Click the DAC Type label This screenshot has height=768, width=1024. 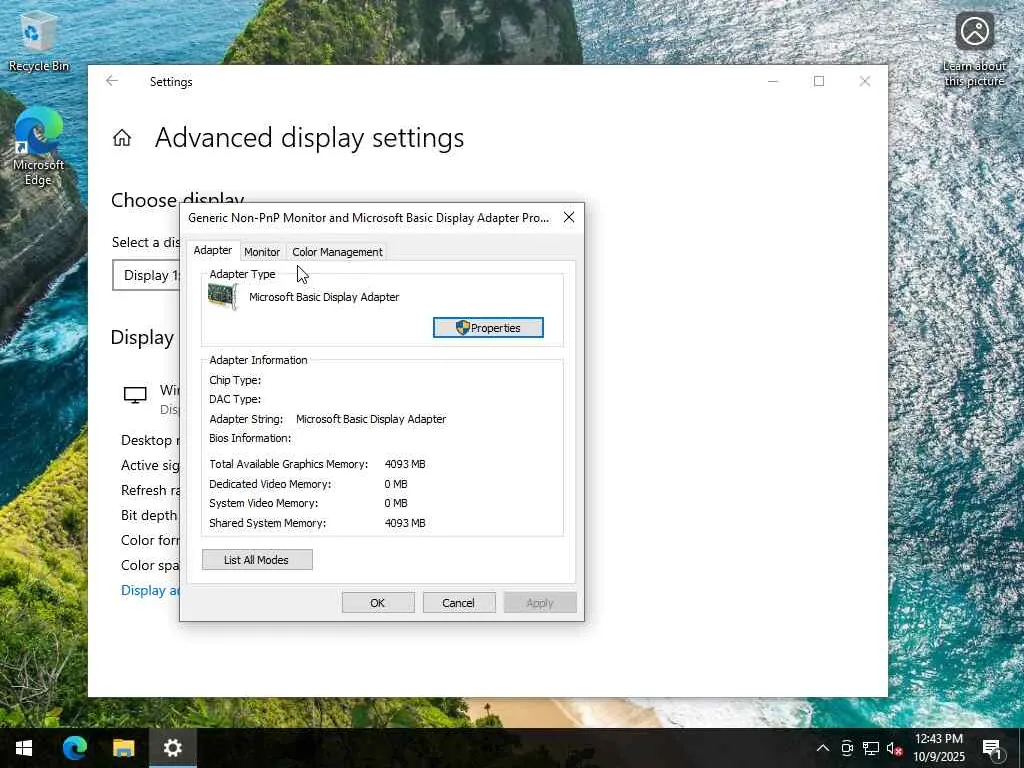click(235, 399)
